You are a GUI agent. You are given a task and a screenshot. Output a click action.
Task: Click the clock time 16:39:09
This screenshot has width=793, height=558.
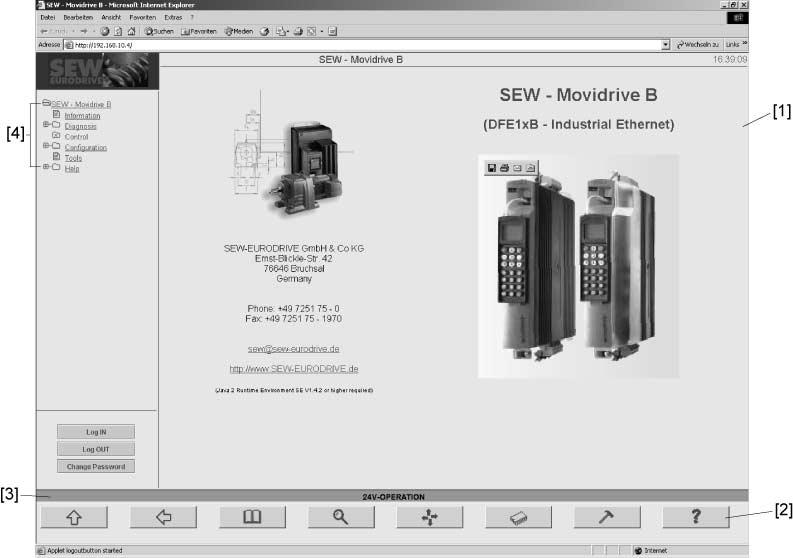pyautogui.click(x=730, y=60)
